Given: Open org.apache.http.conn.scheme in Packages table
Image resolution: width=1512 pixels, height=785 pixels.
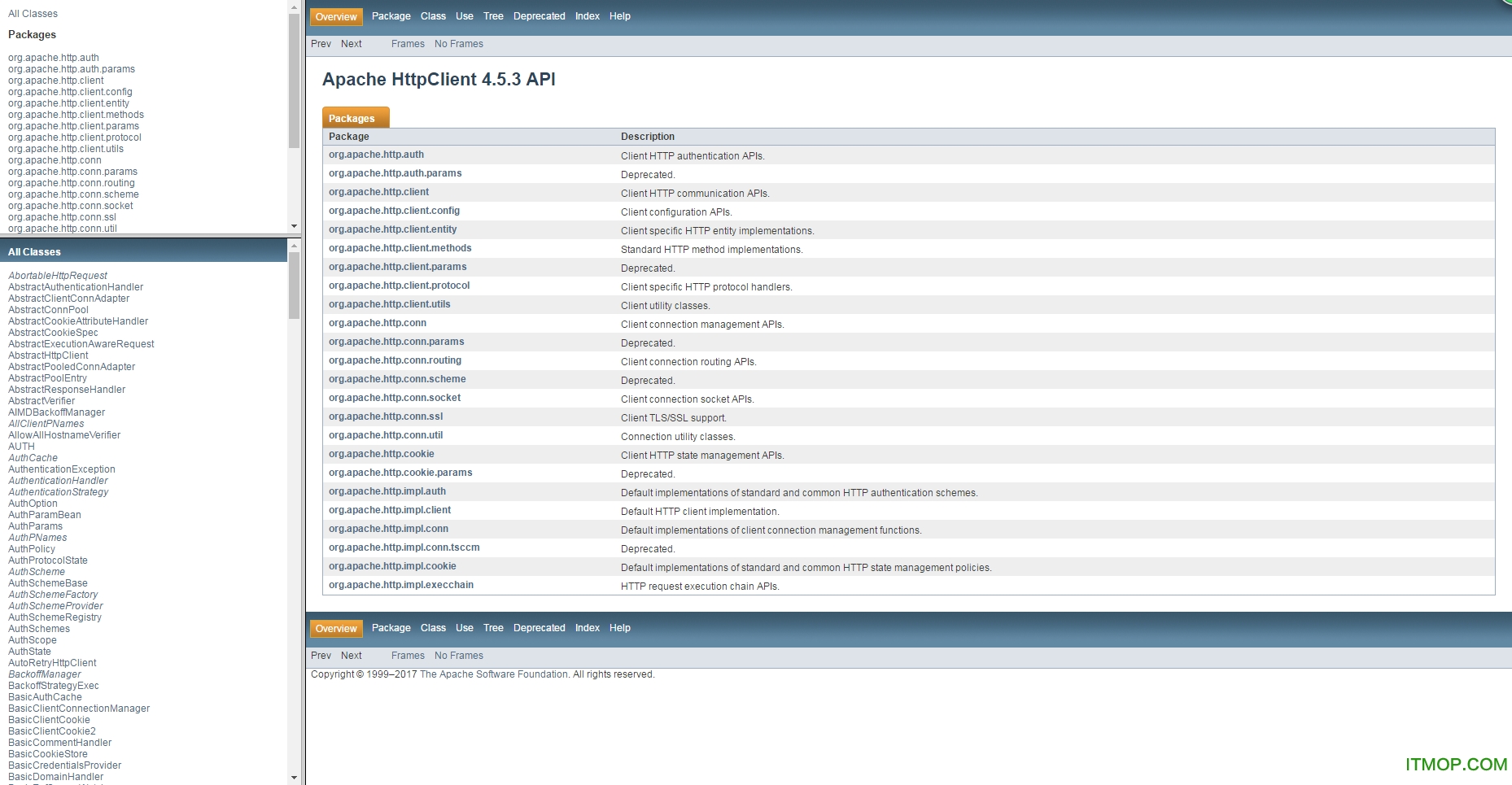Looking at the screenshot, I should click(397, 379).
